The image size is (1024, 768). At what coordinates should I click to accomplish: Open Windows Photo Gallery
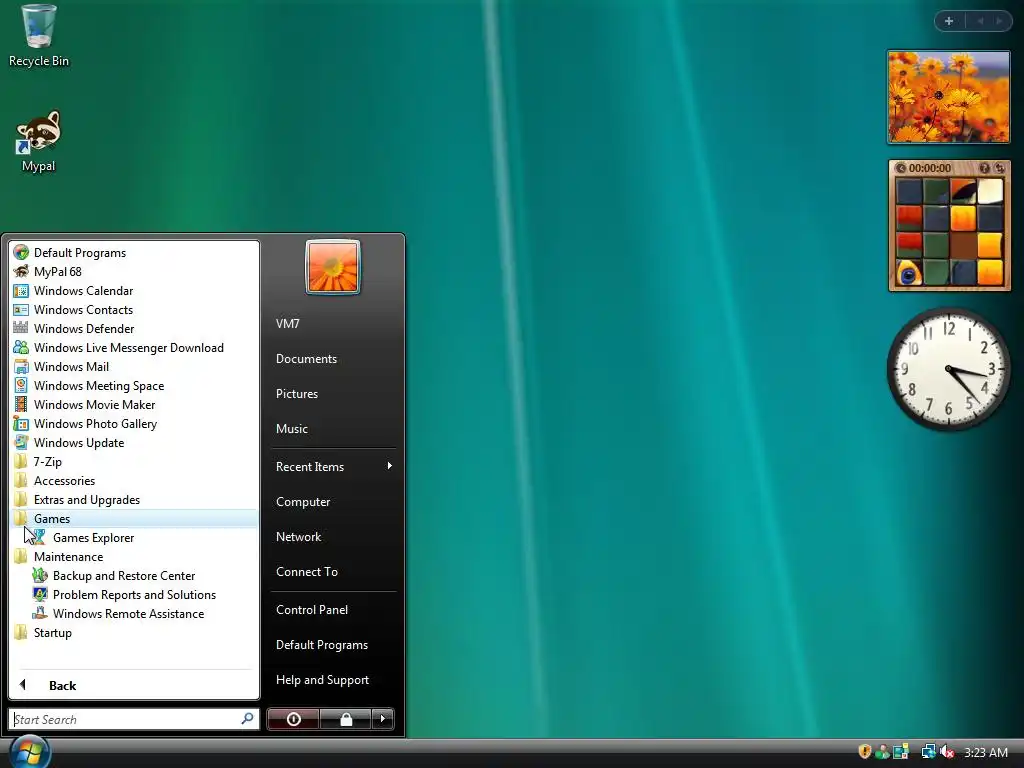click(x=135, y=423)
